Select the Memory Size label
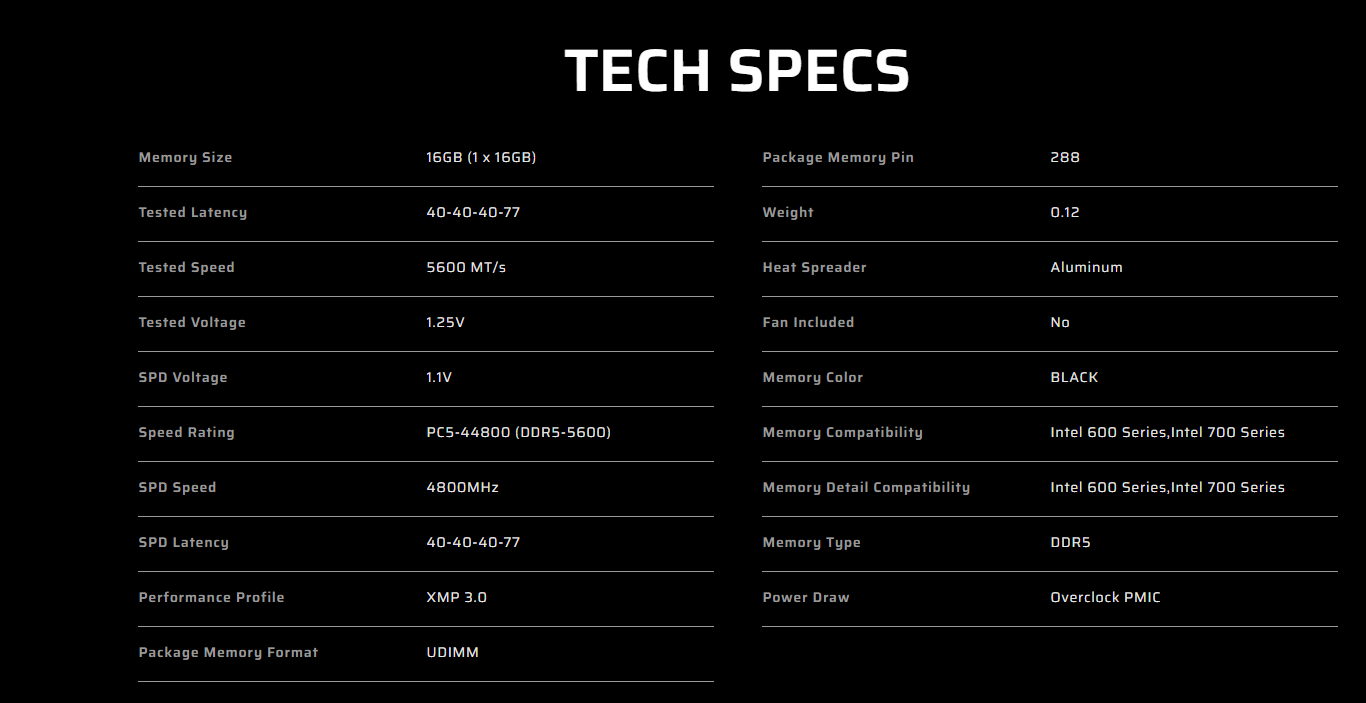Viewport: 1366px width, 703px height. click(185, 157)
